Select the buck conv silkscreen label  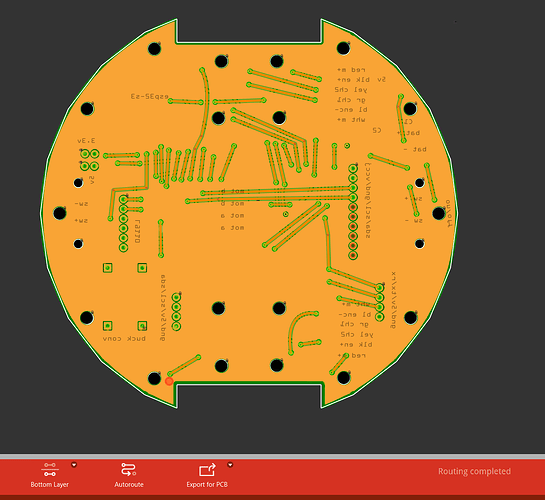pos(124,338)
